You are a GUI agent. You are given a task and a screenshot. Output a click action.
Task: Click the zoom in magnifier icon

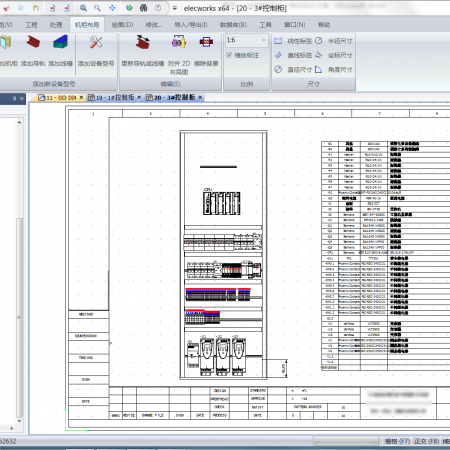[x=83, y=8]
